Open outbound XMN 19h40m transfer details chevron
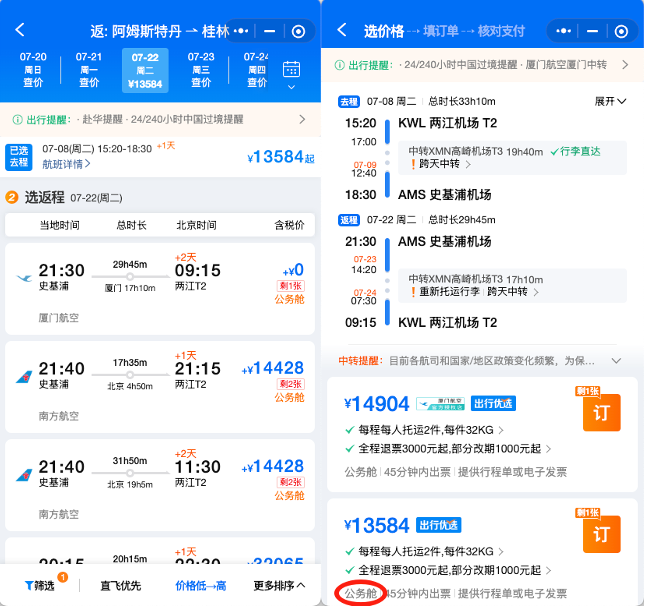 tap(468, 164)
